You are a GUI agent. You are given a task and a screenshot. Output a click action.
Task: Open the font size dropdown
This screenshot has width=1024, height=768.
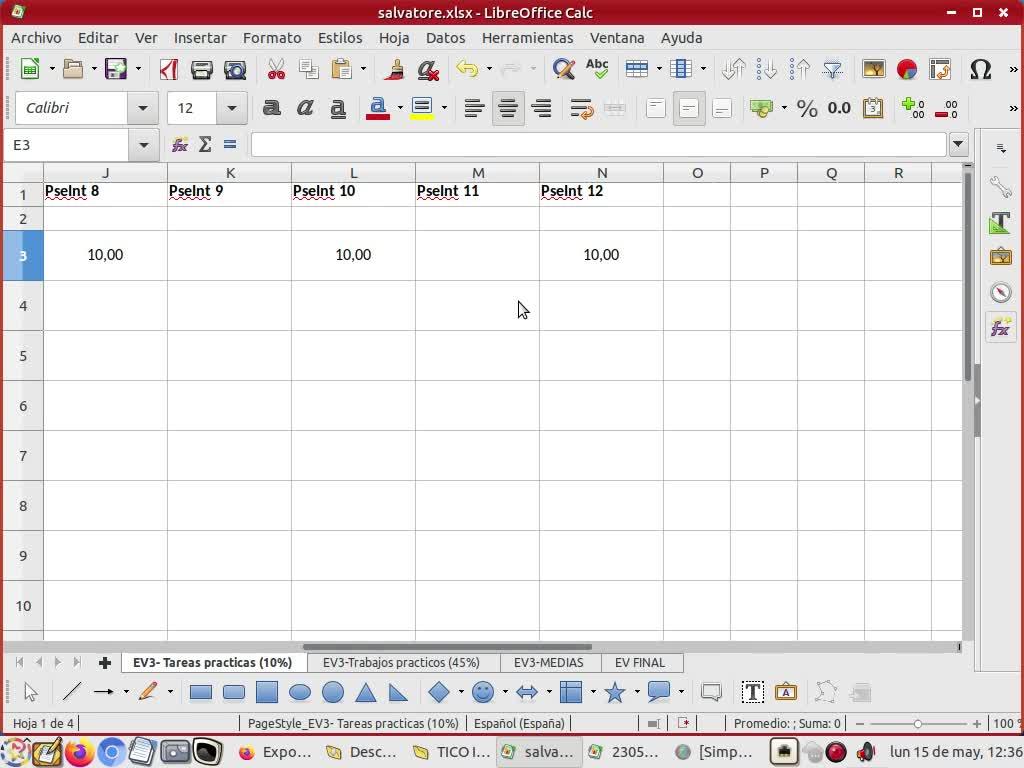(x=231, y=108)
